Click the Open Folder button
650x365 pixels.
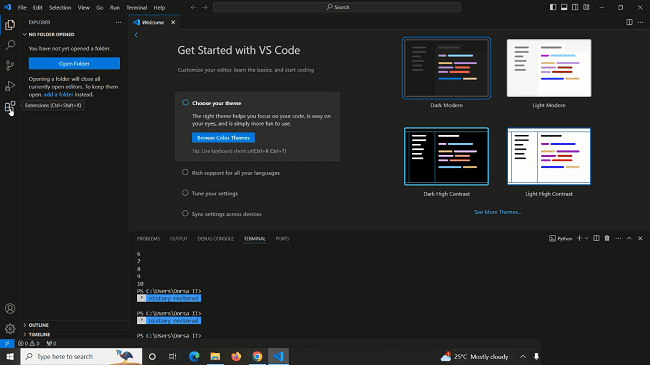tap(74, 63)
